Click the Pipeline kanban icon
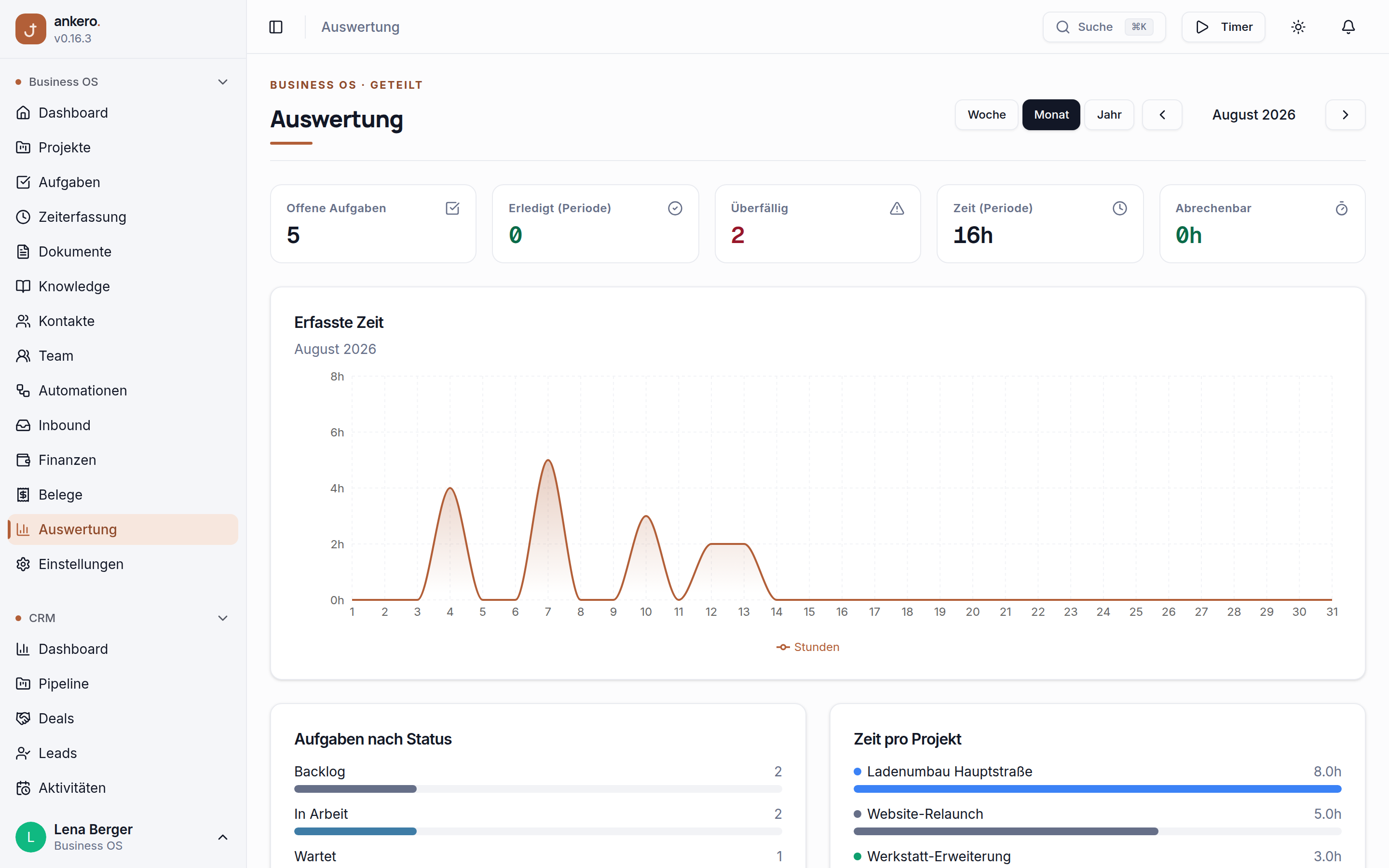The width and height of the screenshot is (1389, 868). click(x=23, y=684)
